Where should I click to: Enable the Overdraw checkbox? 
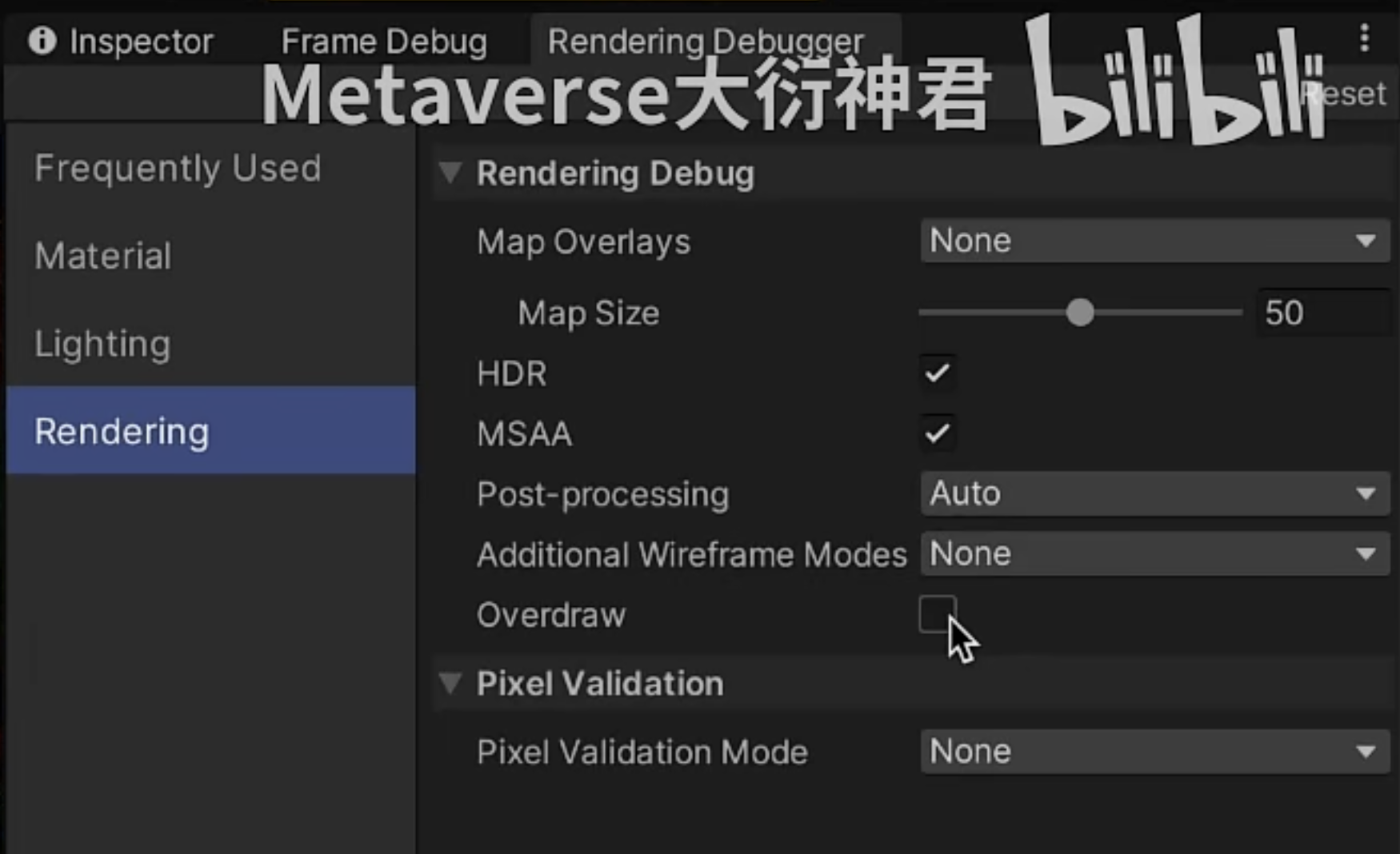(x=937, y=614)
